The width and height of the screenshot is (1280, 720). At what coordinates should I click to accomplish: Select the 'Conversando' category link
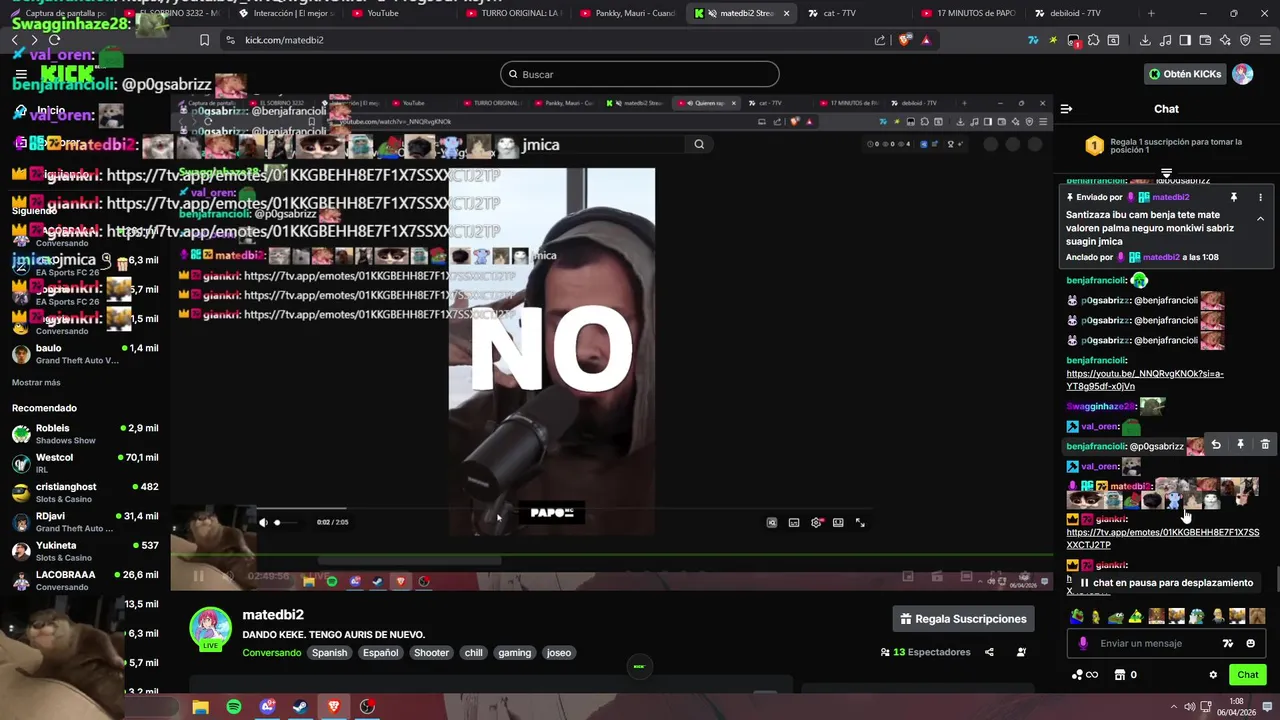[x=271, y=653]
